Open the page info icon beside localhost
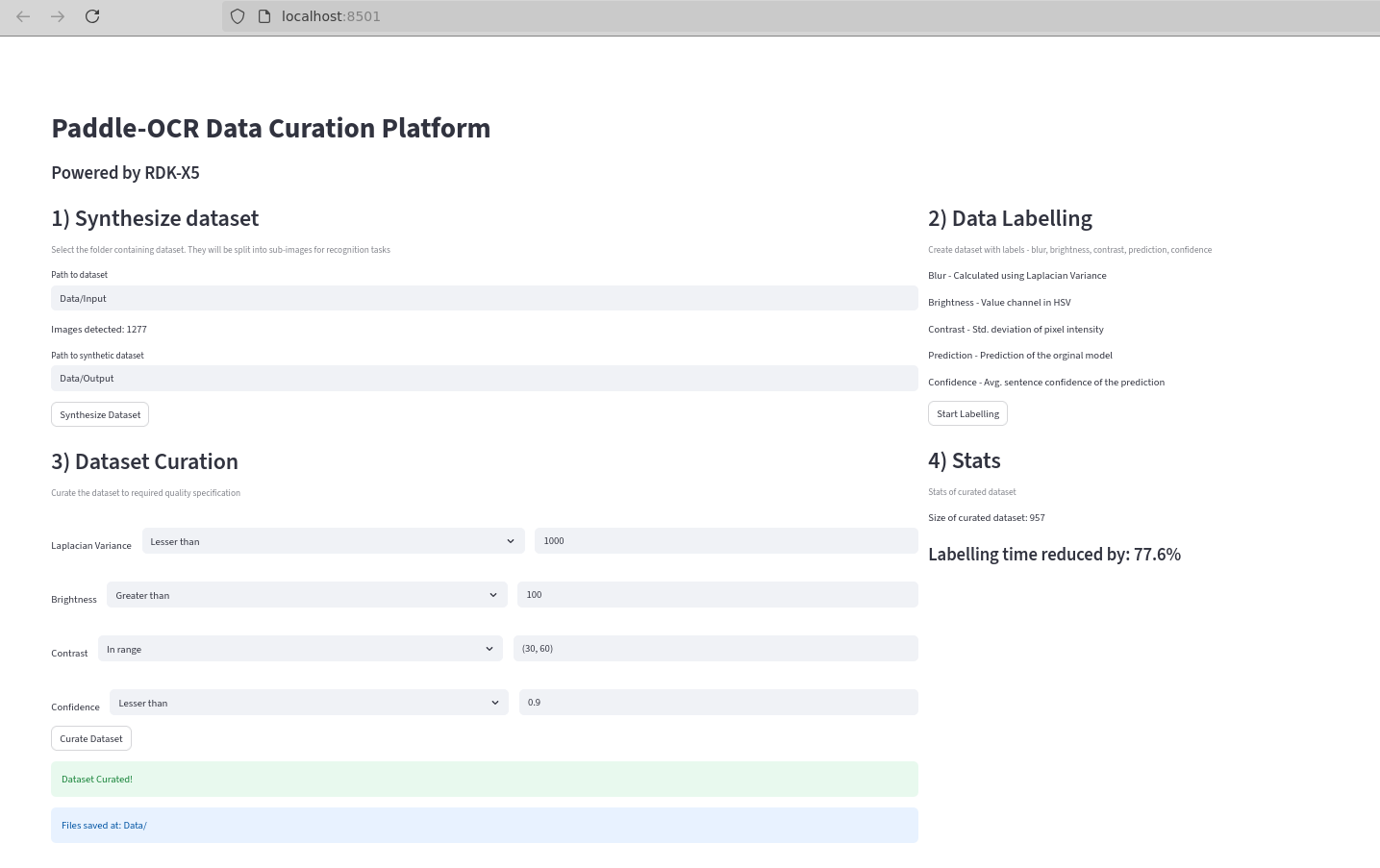The image size is (1380, 868). tap(264, 16)
